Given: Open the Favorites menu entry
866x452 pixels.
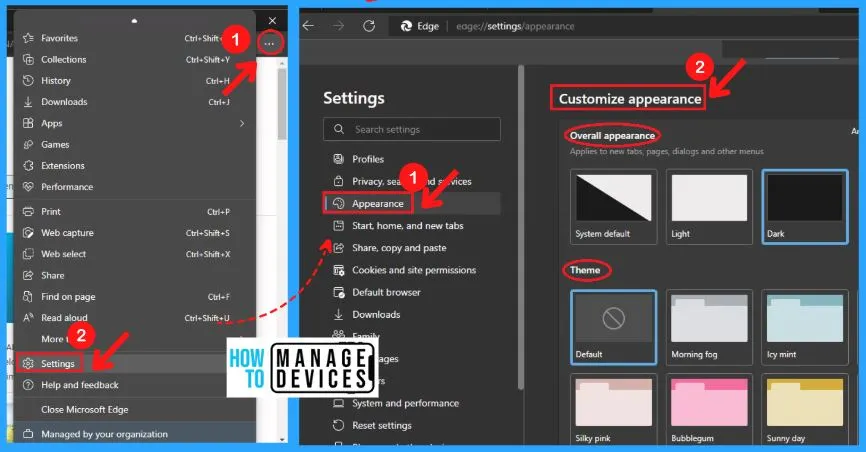Looking at the screenshot, I should (133, 38).
